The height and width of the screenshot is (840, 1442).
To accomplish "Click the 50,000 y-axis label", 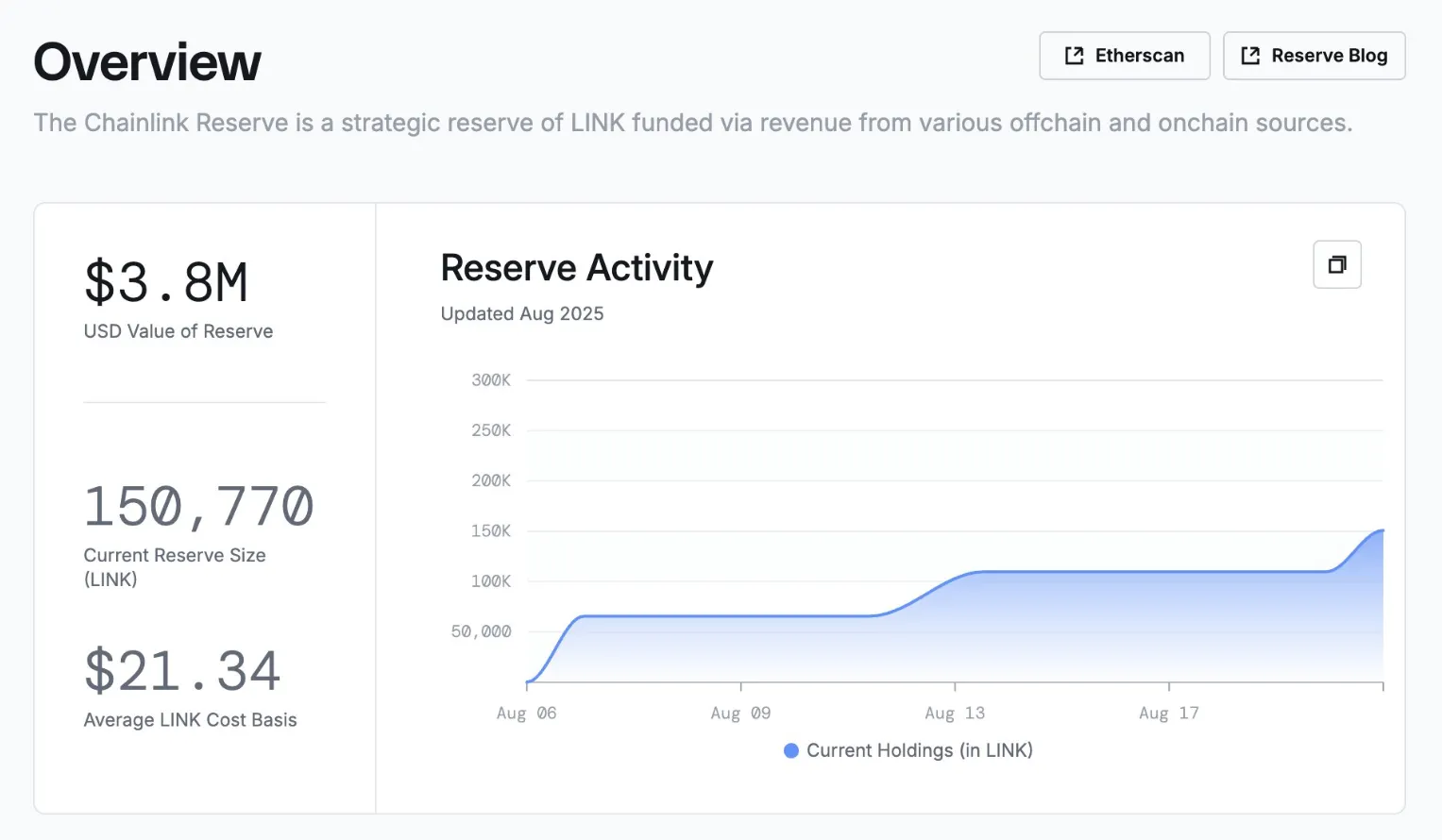I will click(481, 631).
